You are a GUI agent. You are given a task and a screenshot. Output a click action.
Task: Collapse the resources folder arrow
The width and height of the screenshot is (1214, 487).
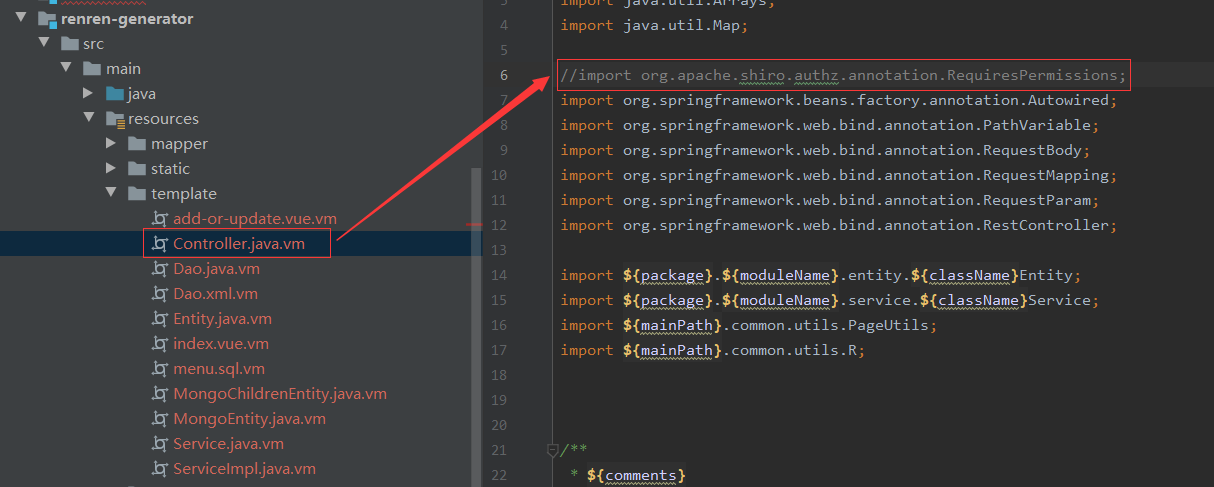click(x=89, y=119)
